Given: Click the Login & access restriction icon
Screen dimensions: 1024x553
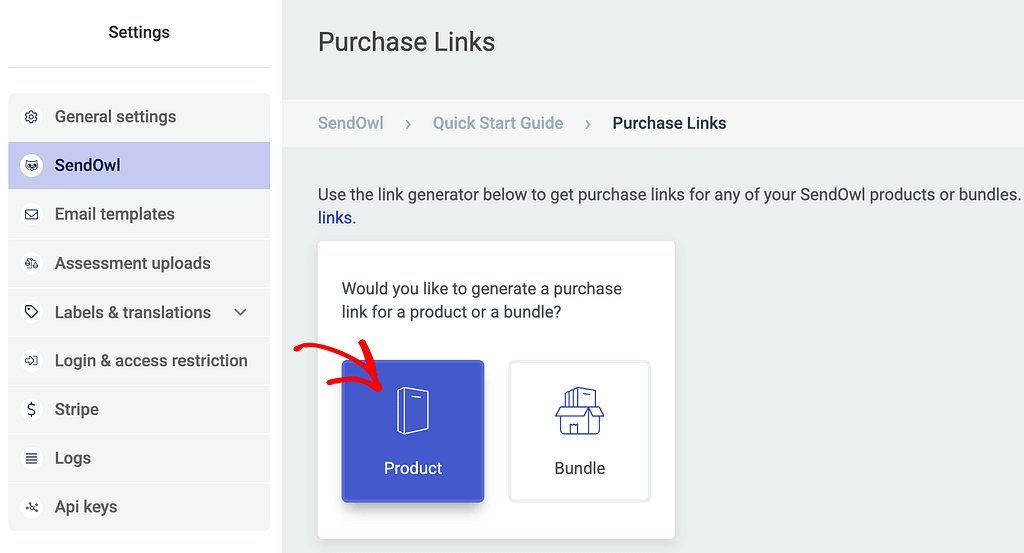Looking at the screenshot, I should click(x=31, y=360).
